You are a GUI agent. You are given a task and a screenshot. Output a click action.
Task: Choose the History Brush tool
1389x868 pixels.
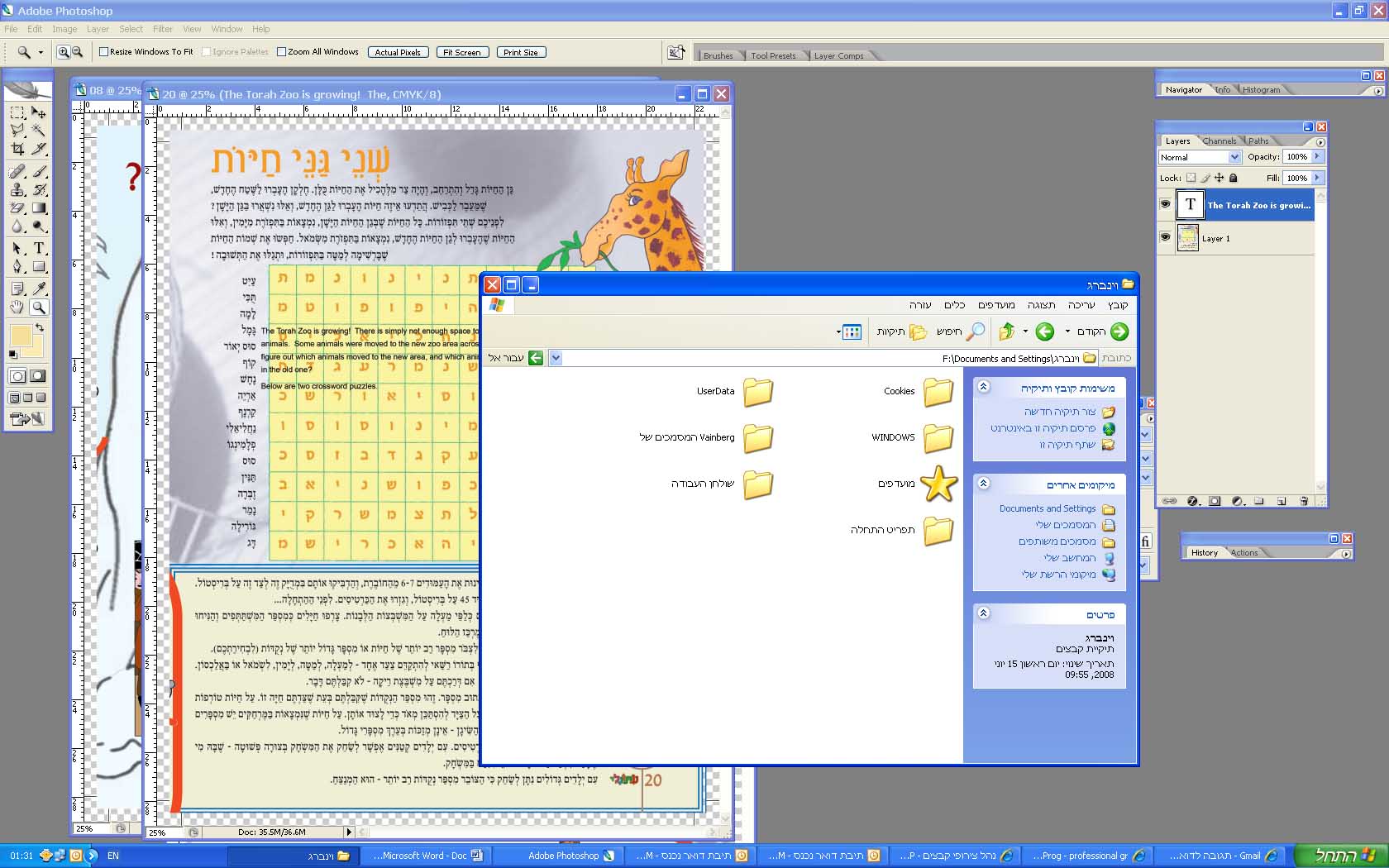coord(39,189)
